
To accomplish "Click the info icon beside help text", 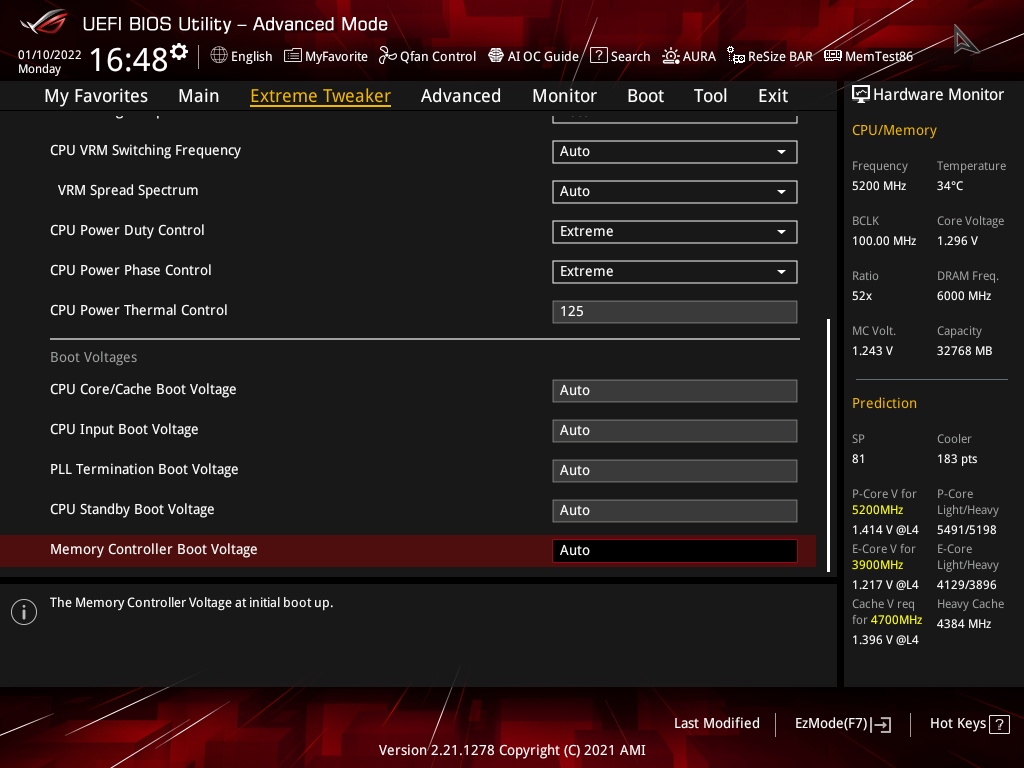I will [24, 612].
